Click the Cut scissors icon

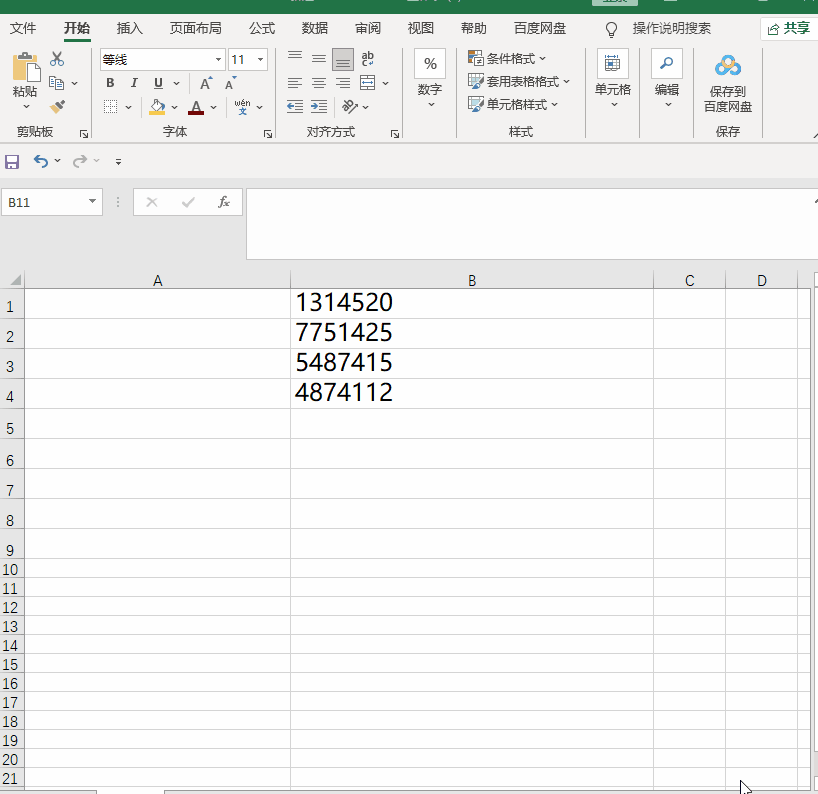coord(57,59)
